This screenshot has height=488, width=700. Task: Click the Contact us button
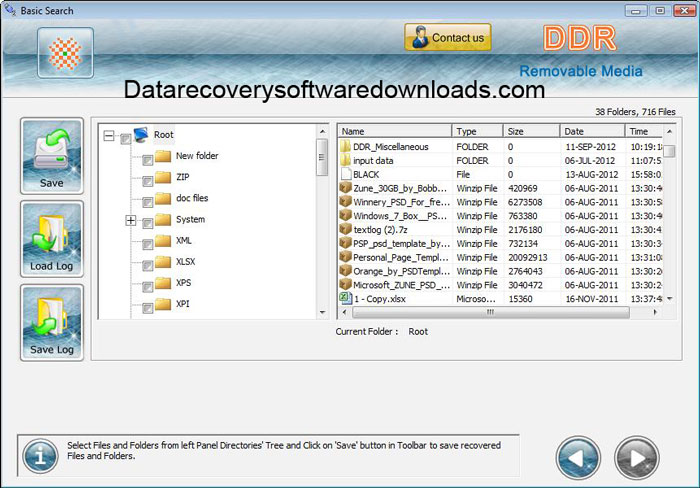tap(448, 38)
